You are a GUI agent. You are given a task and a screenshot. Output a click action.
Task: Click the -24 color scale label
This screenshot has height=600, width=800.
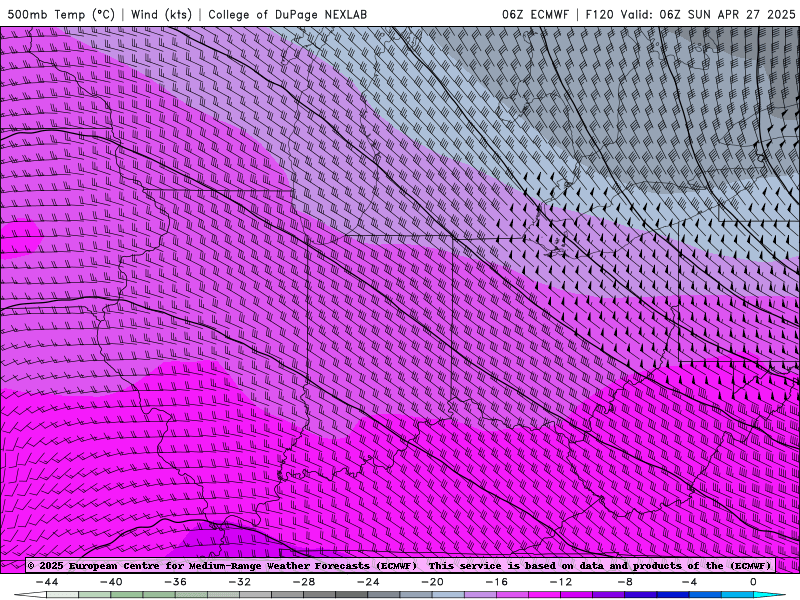tap(368, 582)
